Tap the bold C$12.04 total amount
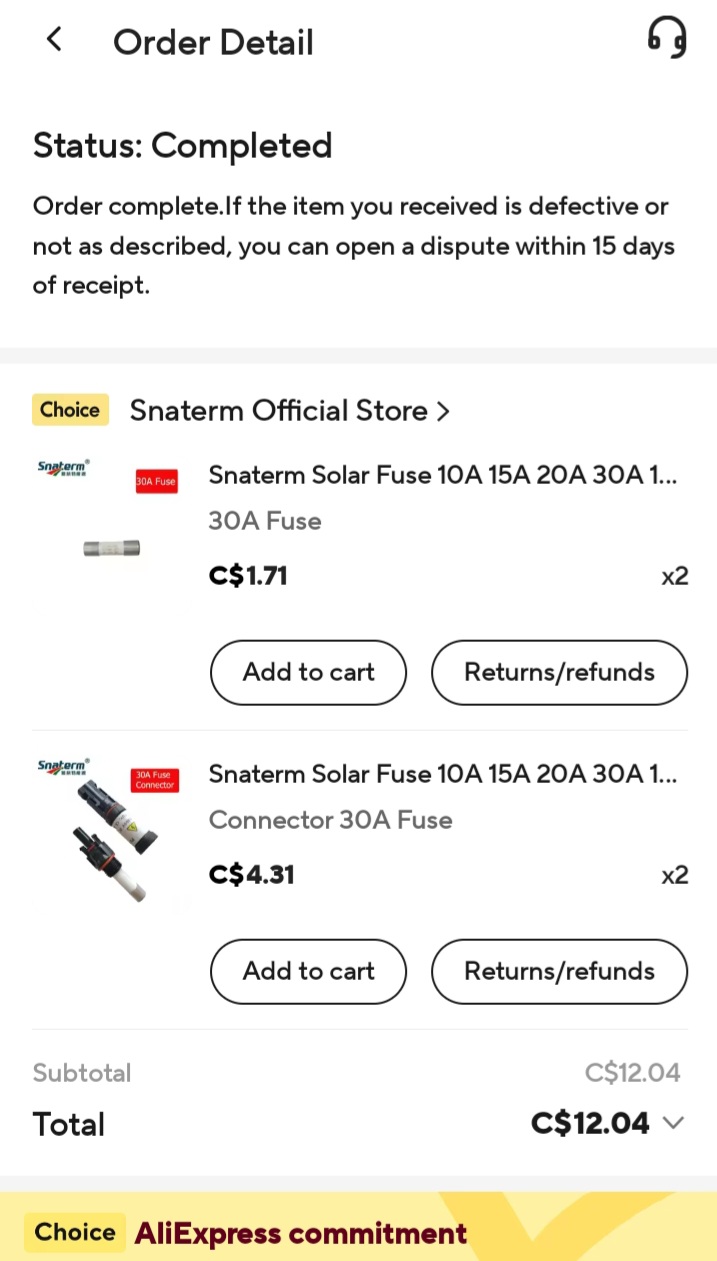This screenshot has height=1261, width=717. click(590, 1123)
